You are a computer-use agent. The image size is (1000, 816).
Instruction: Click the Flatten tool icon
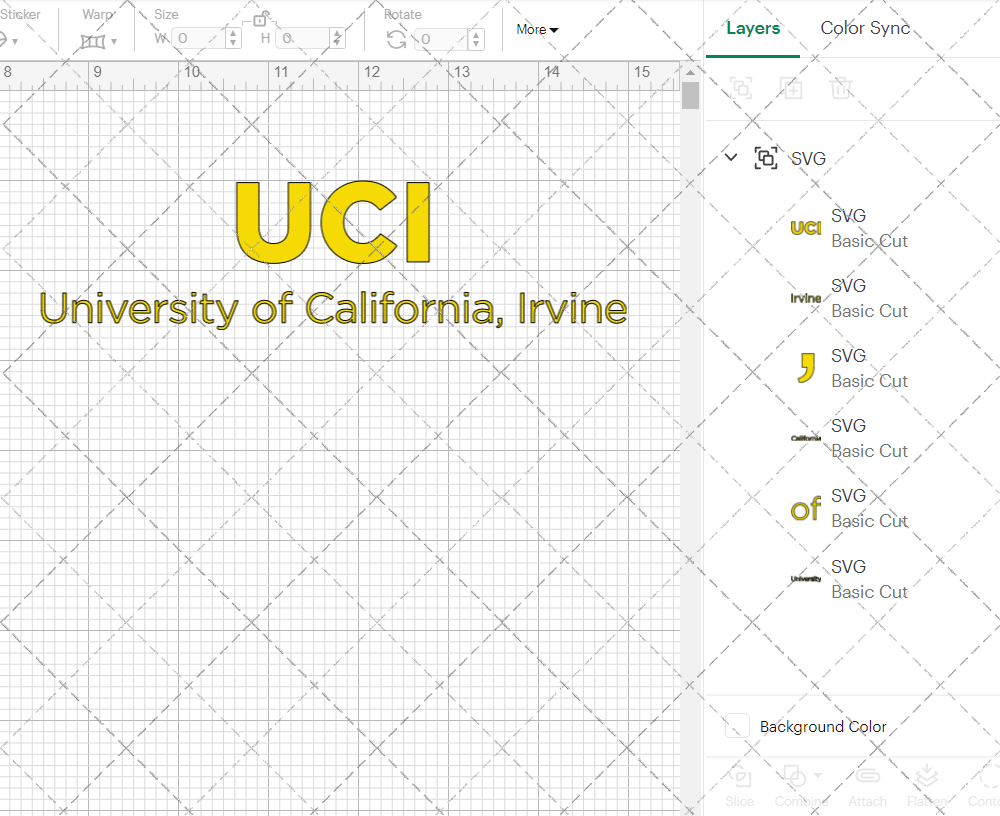point(928,776)
